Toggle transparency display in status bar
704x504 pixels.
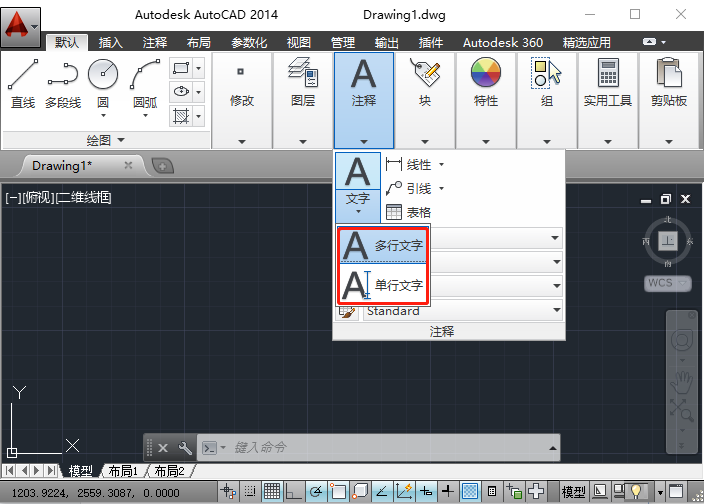click(470, 492)
